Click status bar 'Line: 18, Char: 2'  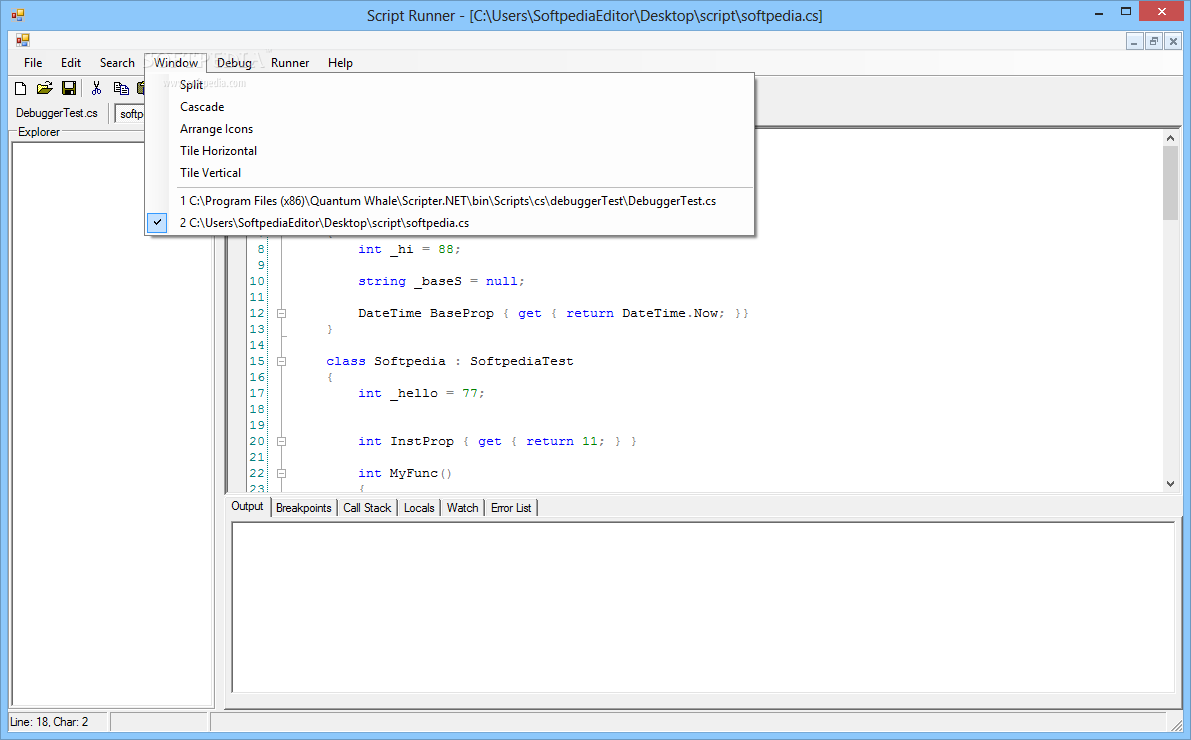[49, 722]
